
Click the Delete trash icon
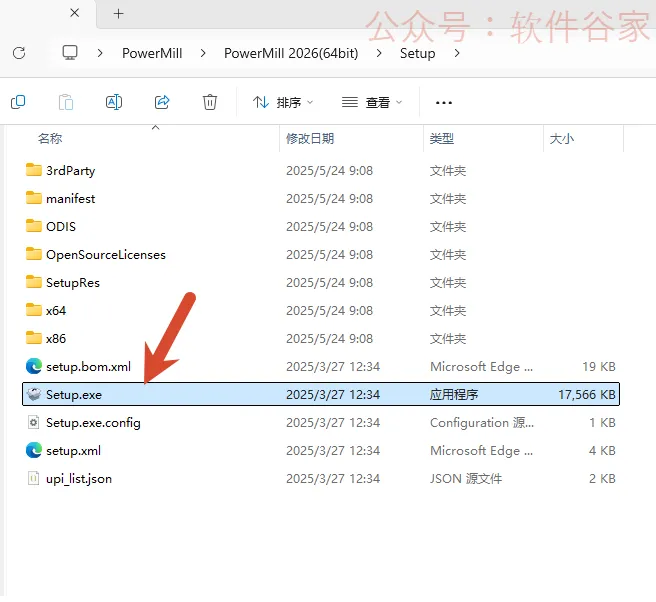(x=210, y=102)
